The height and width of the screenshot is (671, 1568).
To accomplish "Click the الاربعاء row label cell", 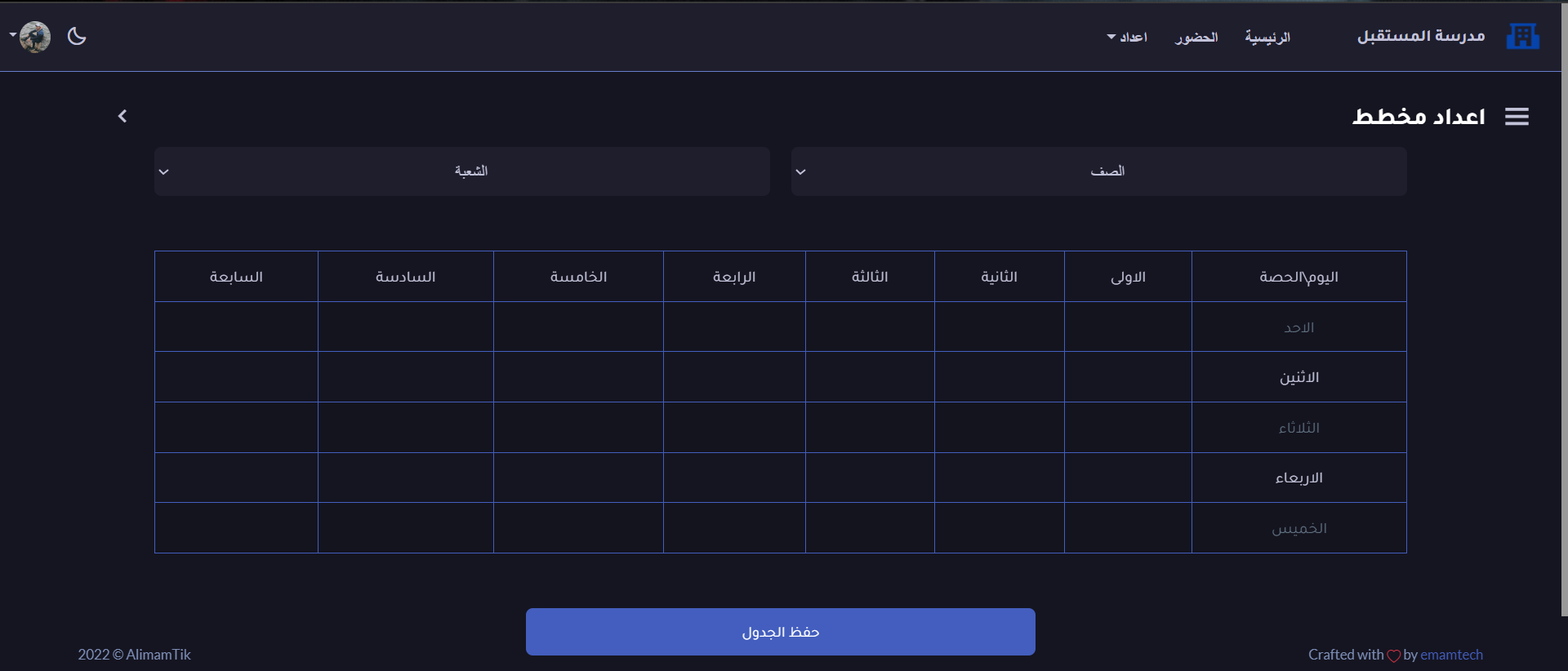I will click(x=1298, y=478).
